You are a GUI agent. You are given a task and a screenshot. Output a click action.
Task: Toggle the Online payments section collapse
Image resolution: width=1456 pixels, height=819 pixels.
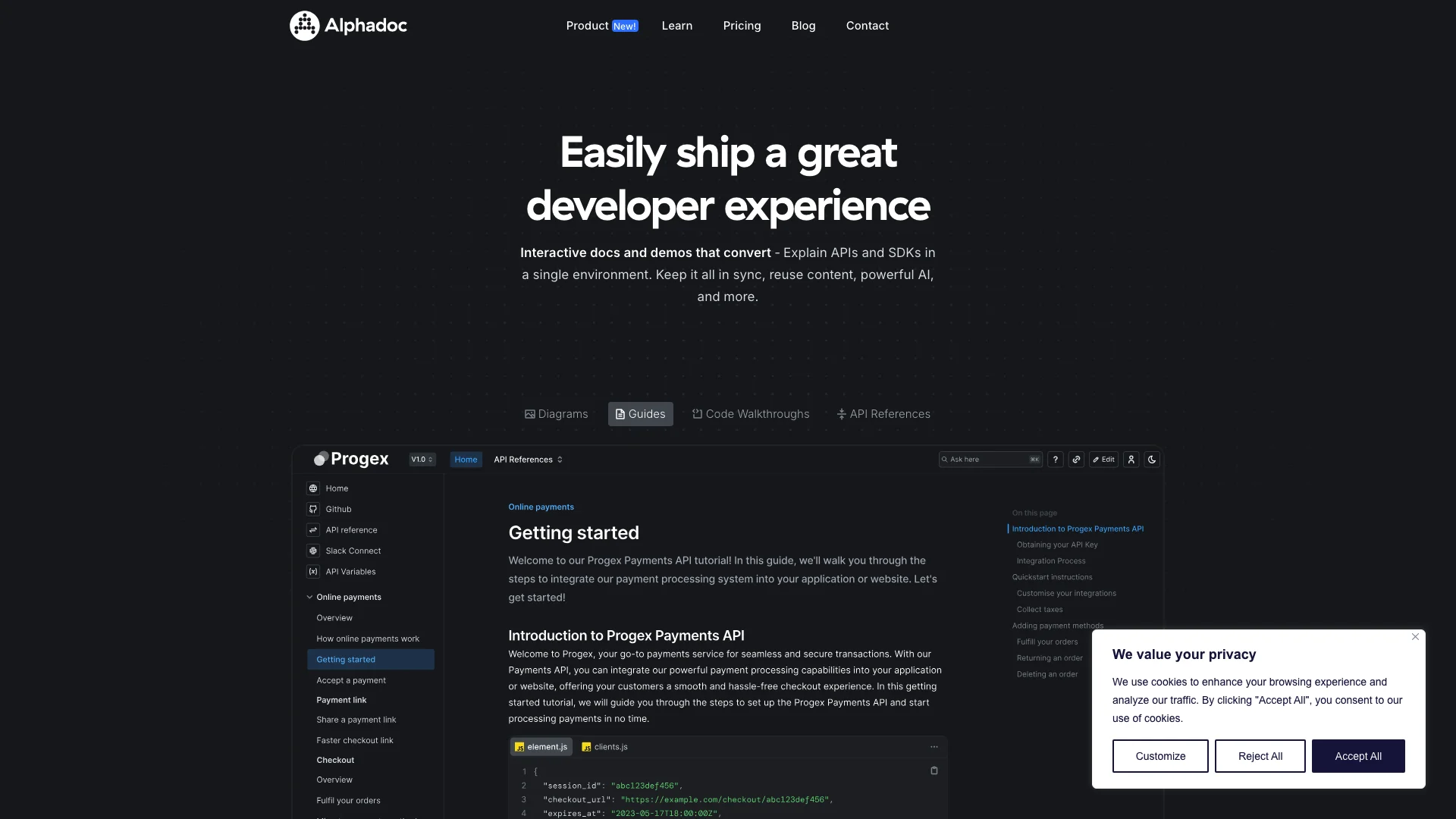tap(310, 597)
